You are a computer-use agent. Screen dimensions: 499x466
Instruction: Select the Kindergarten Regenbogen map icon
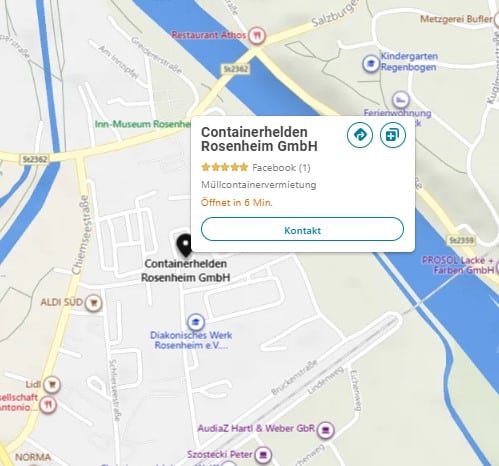(371, 63)
